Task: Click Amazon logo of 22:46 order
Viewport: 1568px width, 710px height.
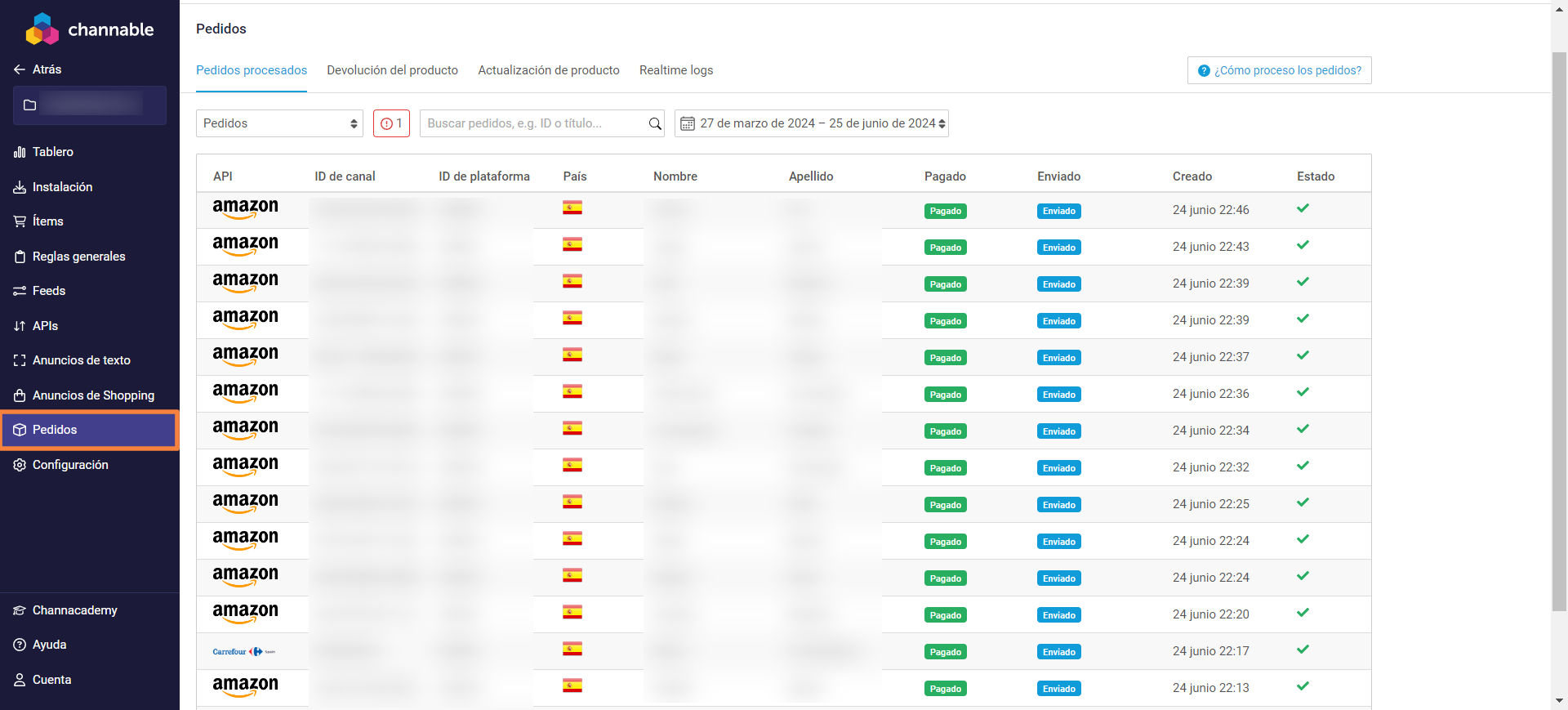Action: [x=245, y=209]
